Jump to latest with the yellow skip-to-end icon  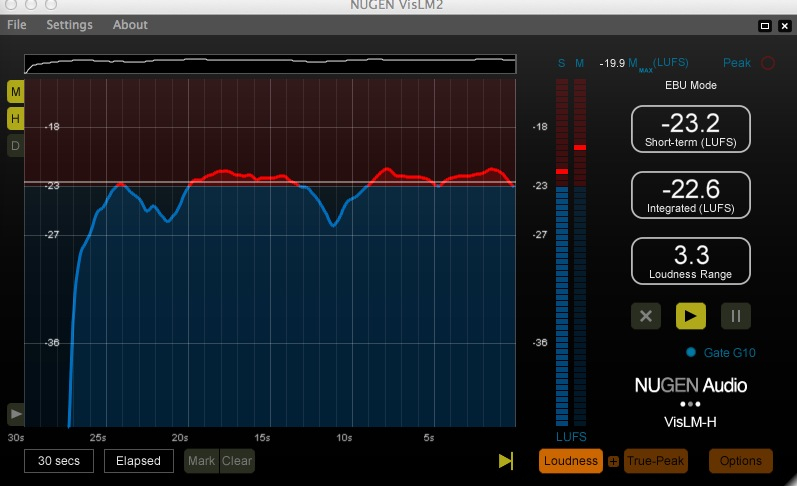point(506,461)
